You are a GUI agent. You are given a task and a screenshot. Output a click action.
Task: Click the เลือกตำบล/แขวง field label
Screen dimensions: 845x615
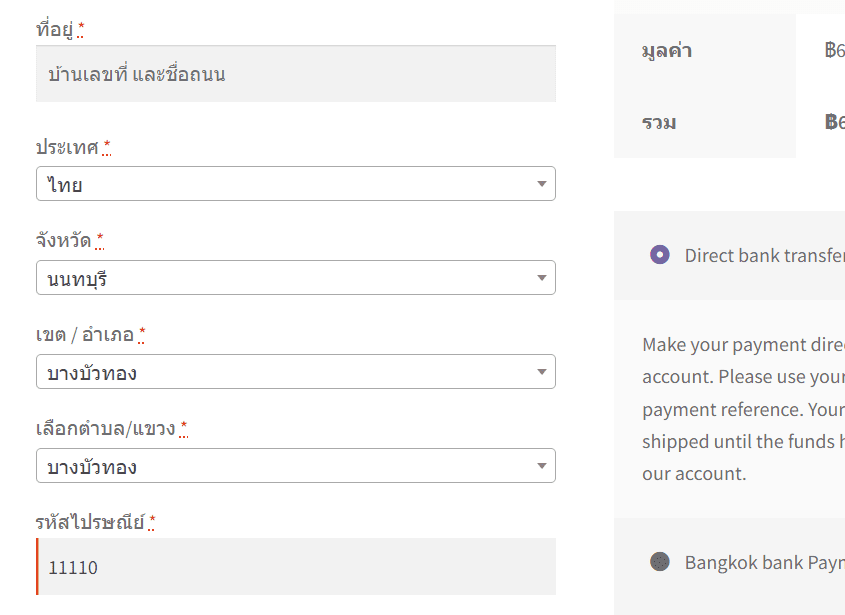pos(105,429)
